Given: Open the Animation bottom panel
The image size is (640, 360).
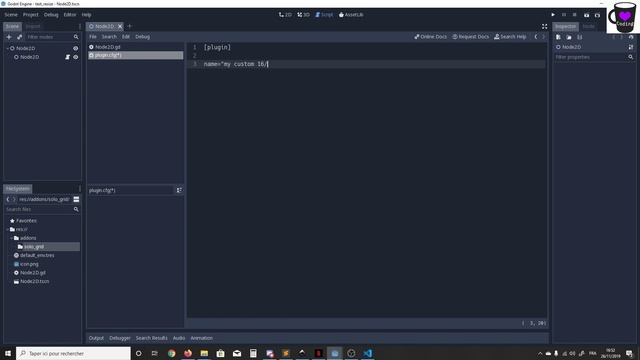Looking at the screenshot, I should click(x=202, y=338).
